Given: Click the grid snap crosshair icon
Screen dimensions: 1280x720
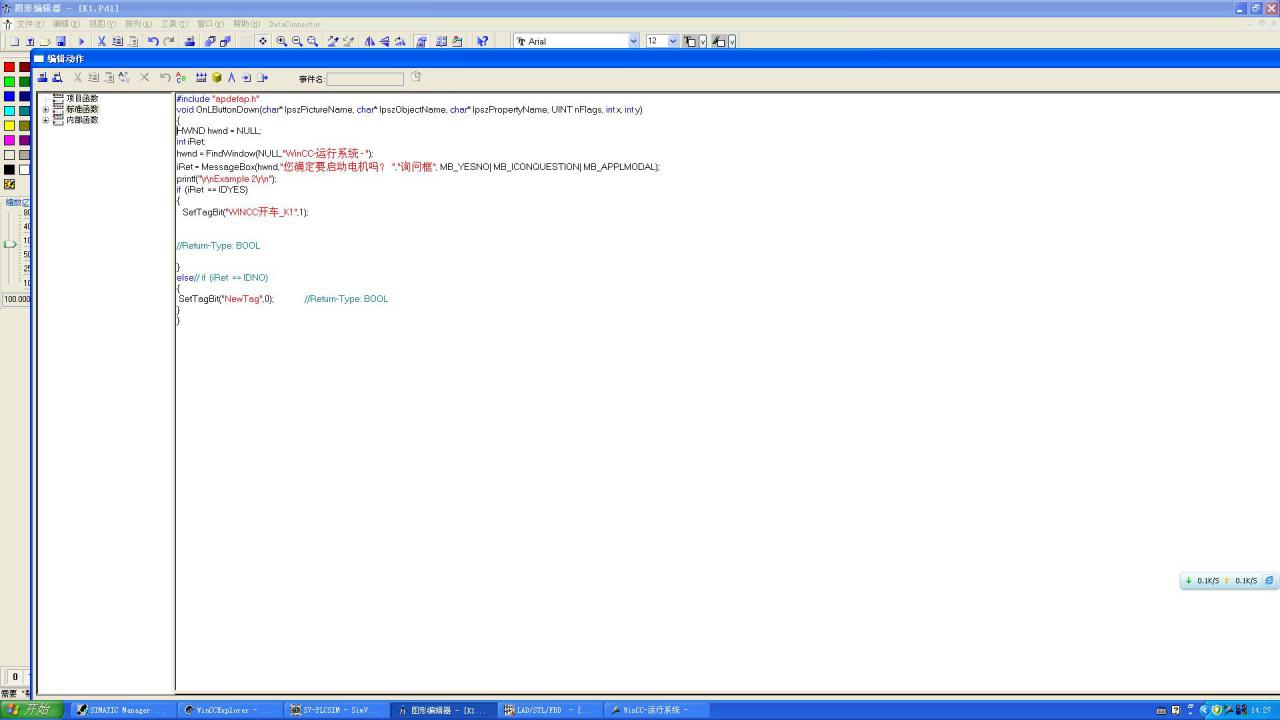Looking at the screenshot, I should (x=262, y=41).
